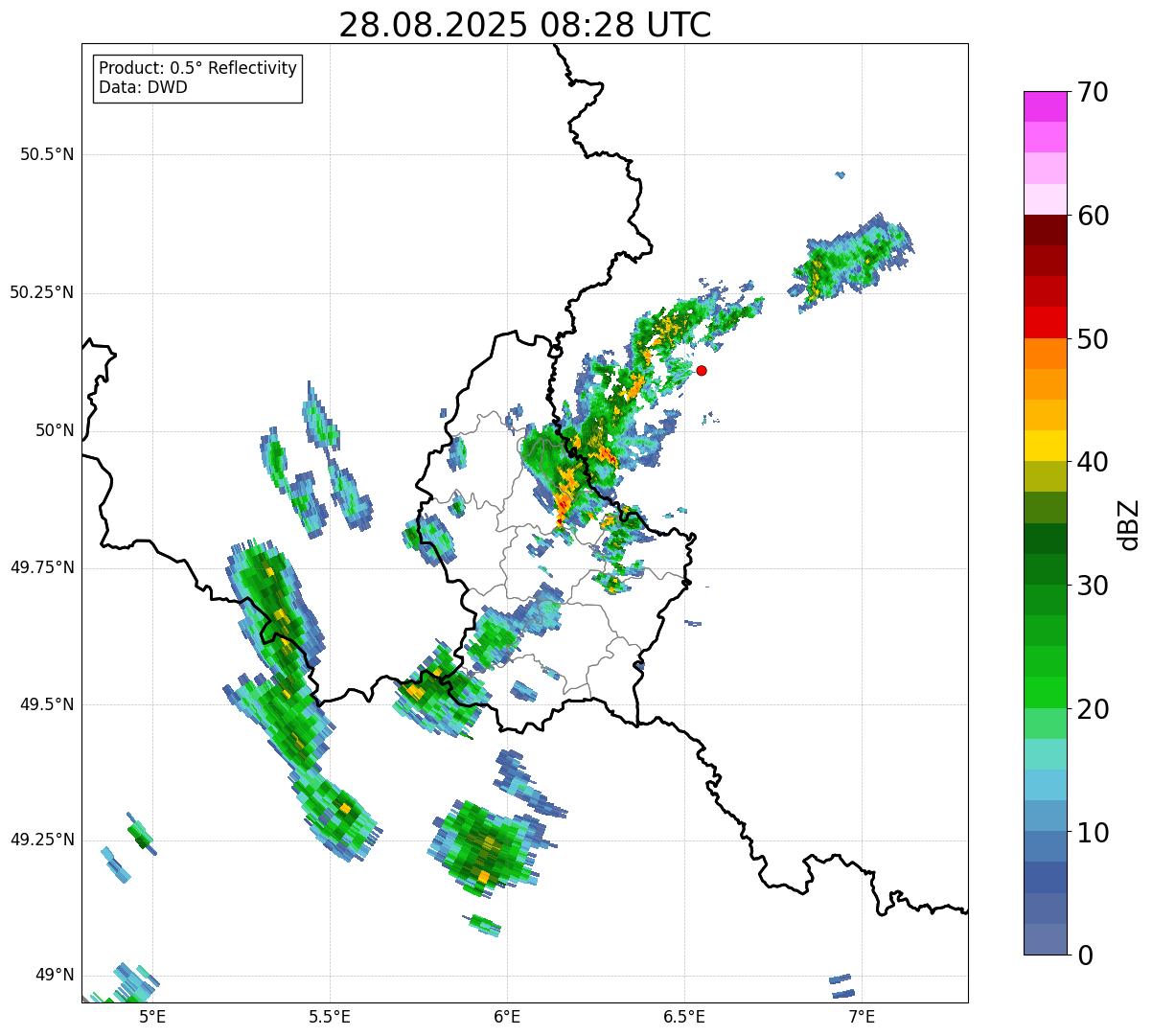
Task: Click the colorbar tick label 30
Action: click(x=1093, y=585)
